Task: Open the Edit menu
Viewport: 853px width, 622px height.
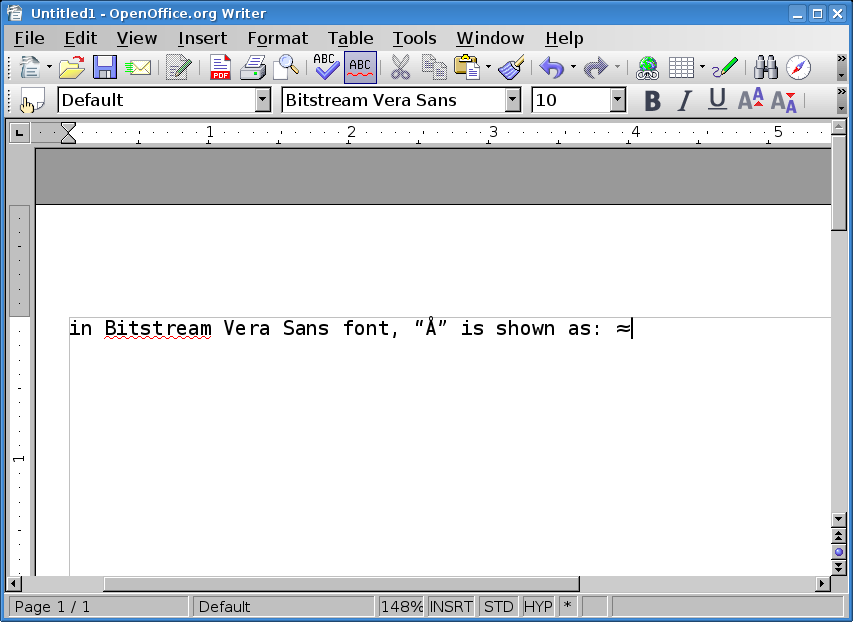Action: 81,38
